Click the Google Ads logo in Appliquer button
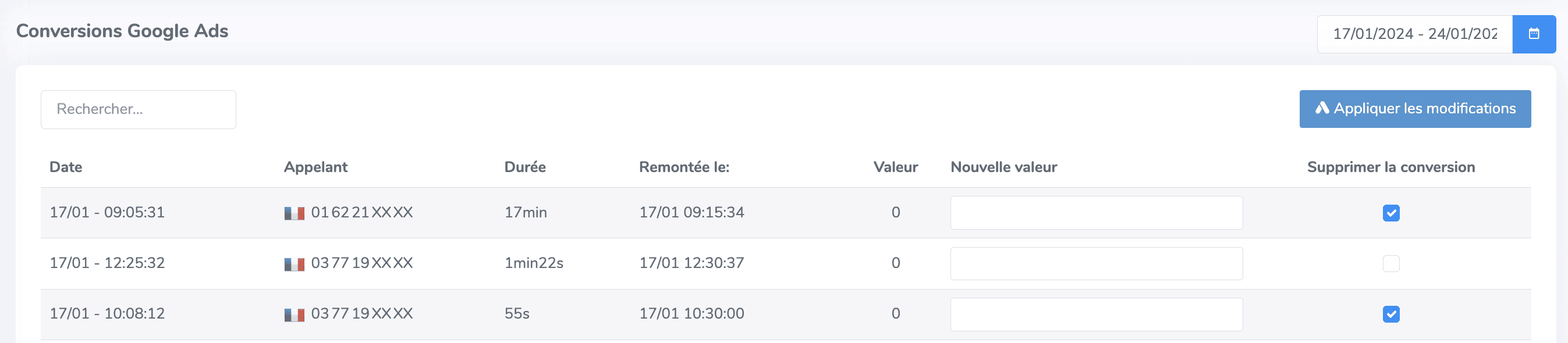This screenshot has height=343, width=1568. point(1322,108)
